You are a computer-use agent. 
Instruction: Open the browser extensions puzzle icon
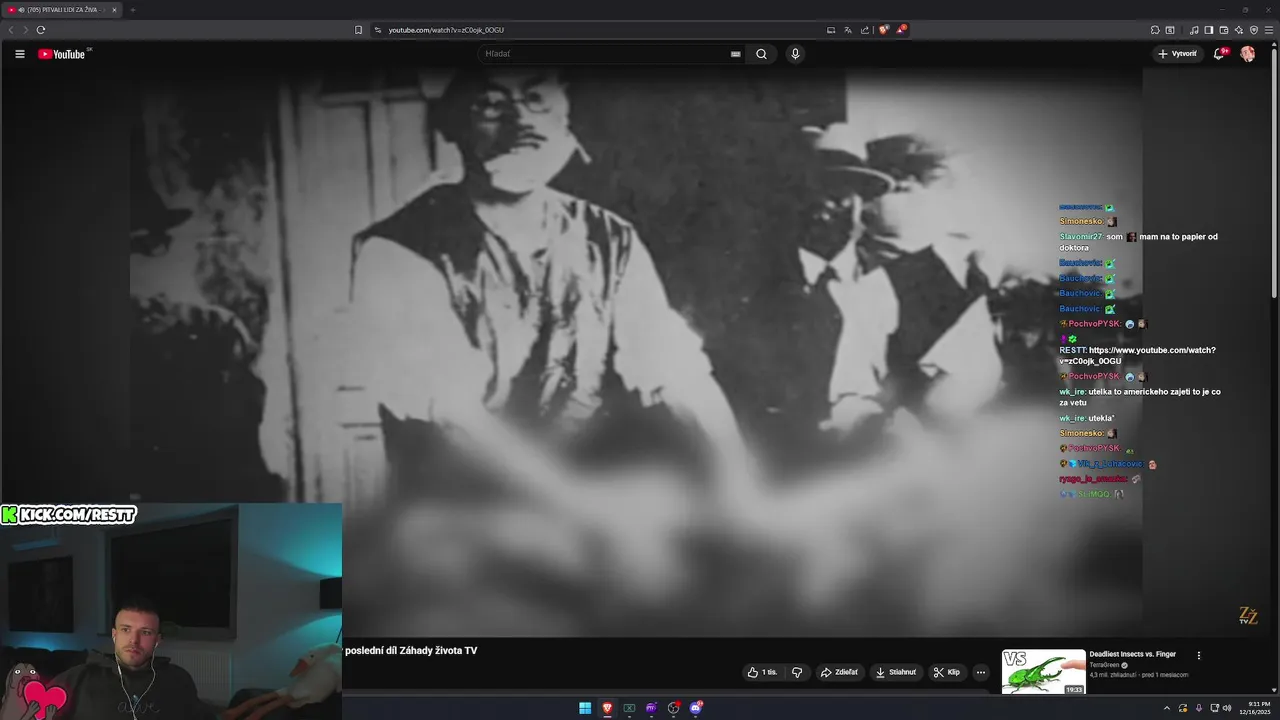1155,30
